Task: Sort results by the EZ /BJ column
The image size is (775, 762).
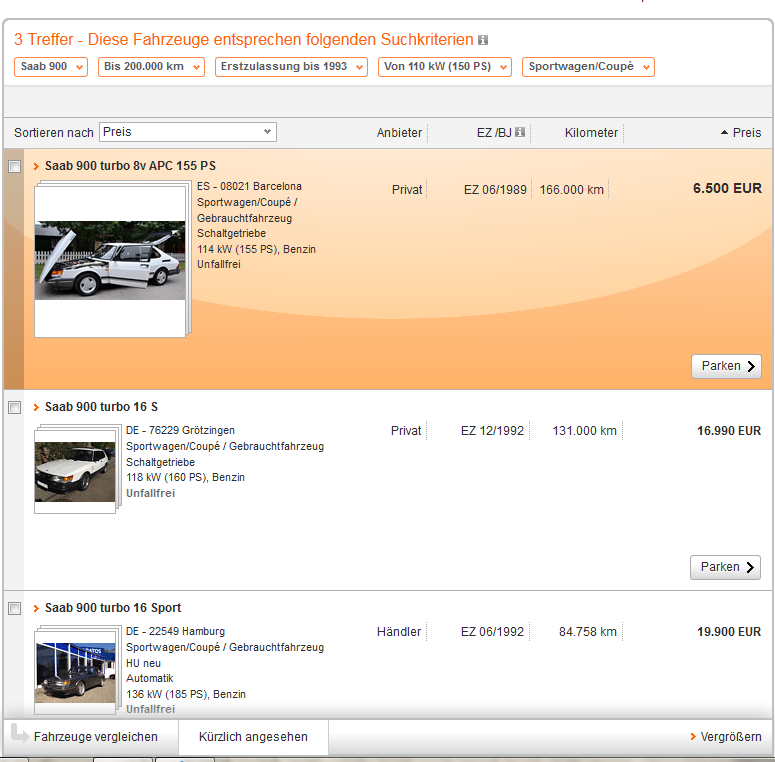Action: point(494,133)
